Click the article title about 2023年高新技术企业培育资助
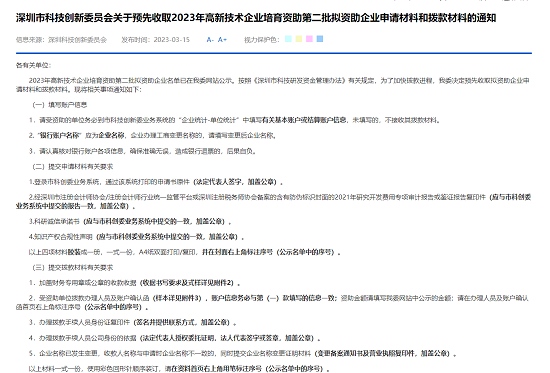 256,18
